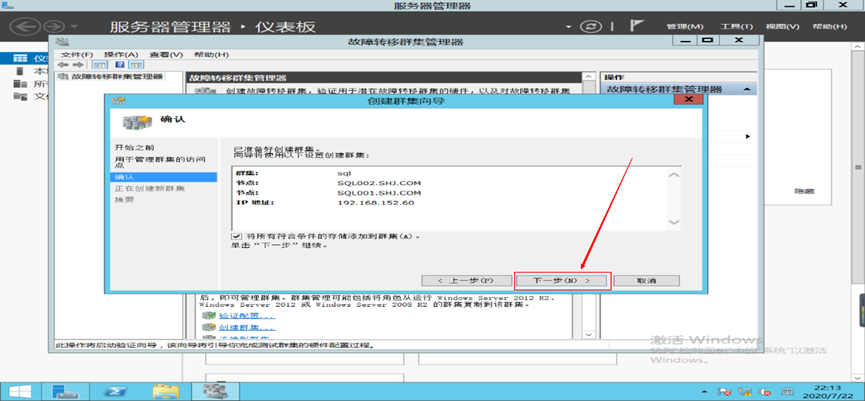This screenshot has height=401, width=865.
Task: Click the 创建群集... link
Action: 245,328
